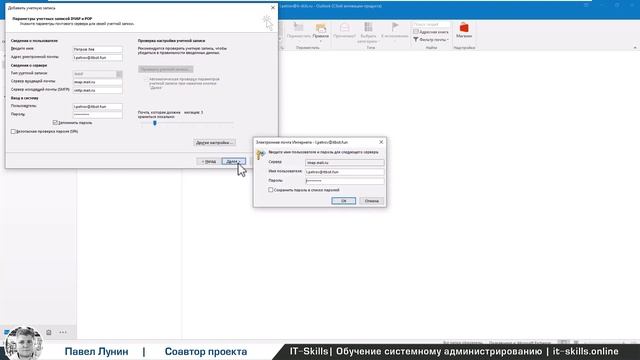Click the mail-to-keep-offline slider handle
Viewport: 640px width, 360px height.
155,123
